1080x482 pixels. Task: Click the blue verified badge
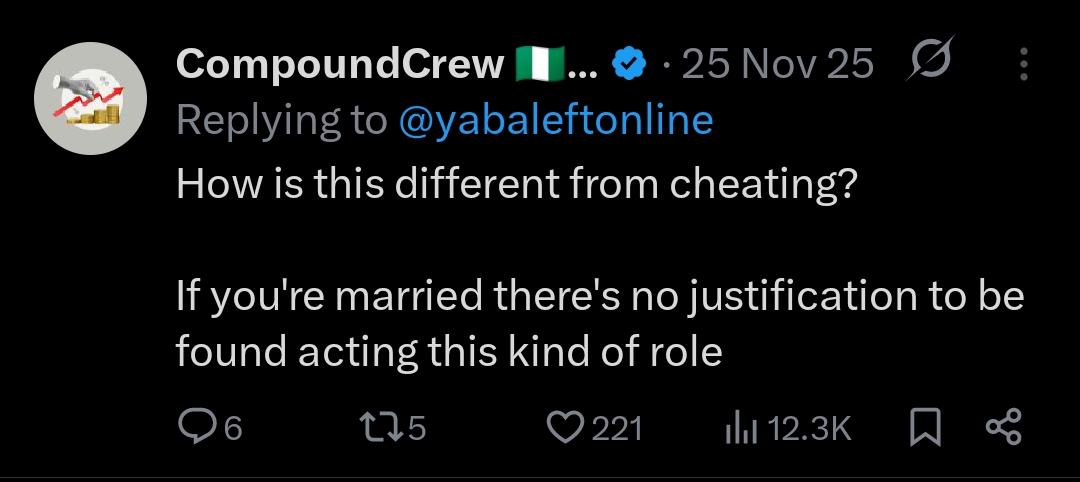click(x=628, y=65)
